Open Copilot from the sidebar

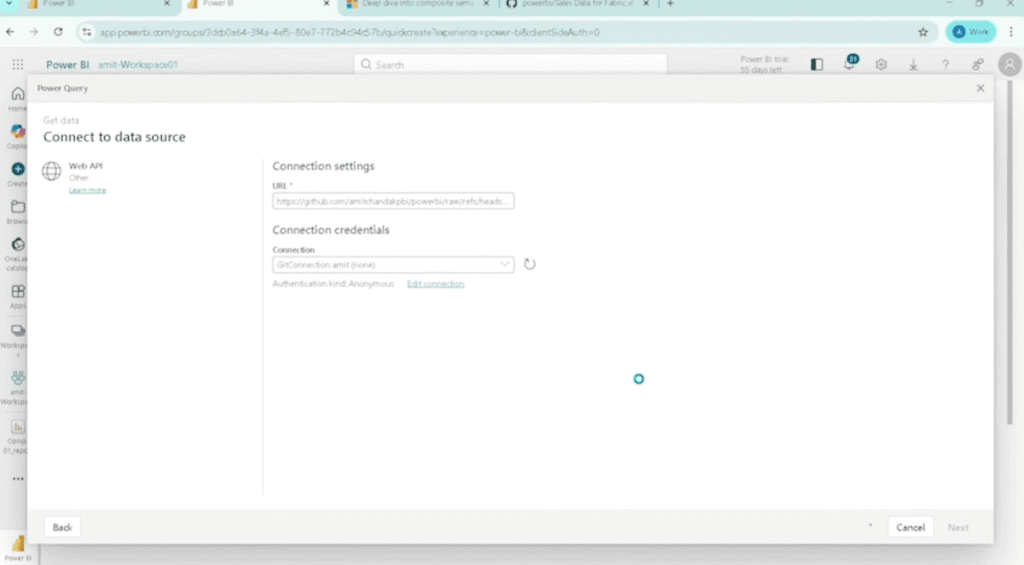point(18,136)
